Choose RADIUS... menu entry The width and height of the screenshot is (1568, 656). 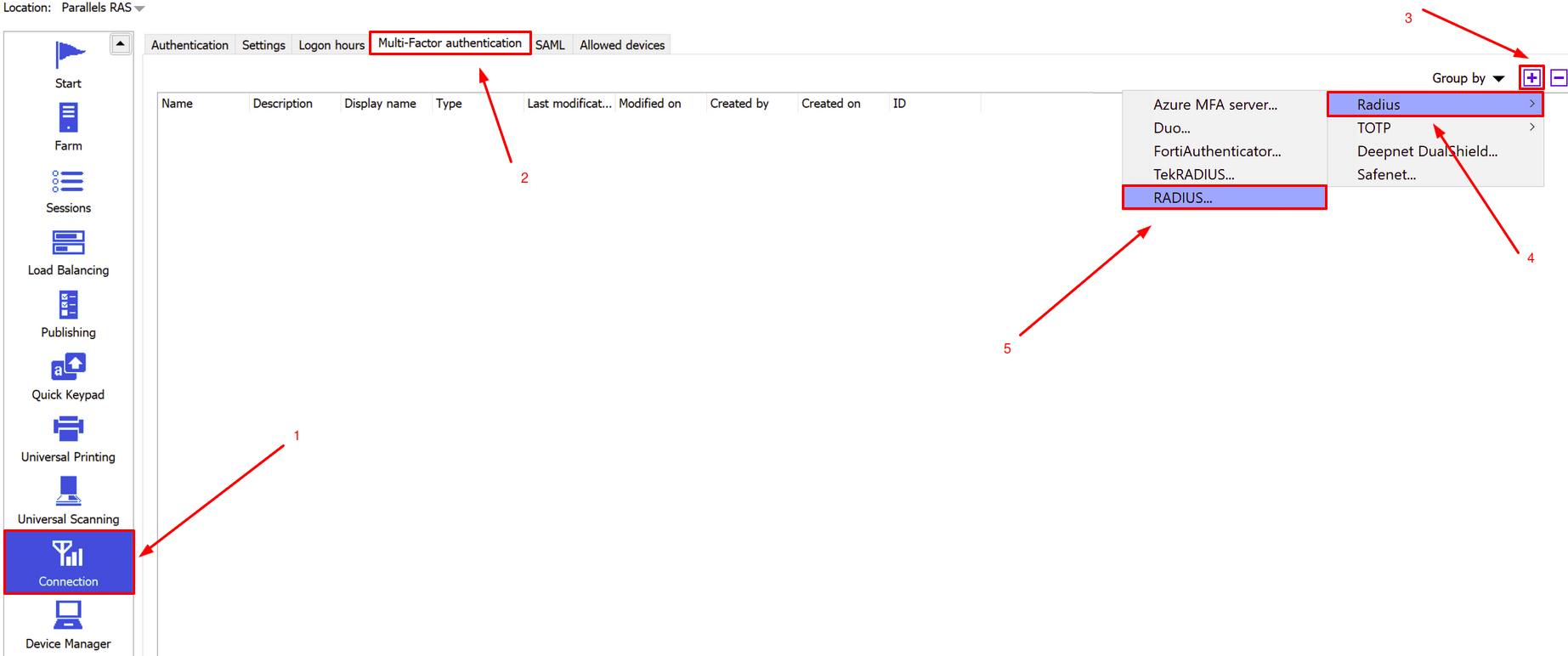click(1224, 198)
